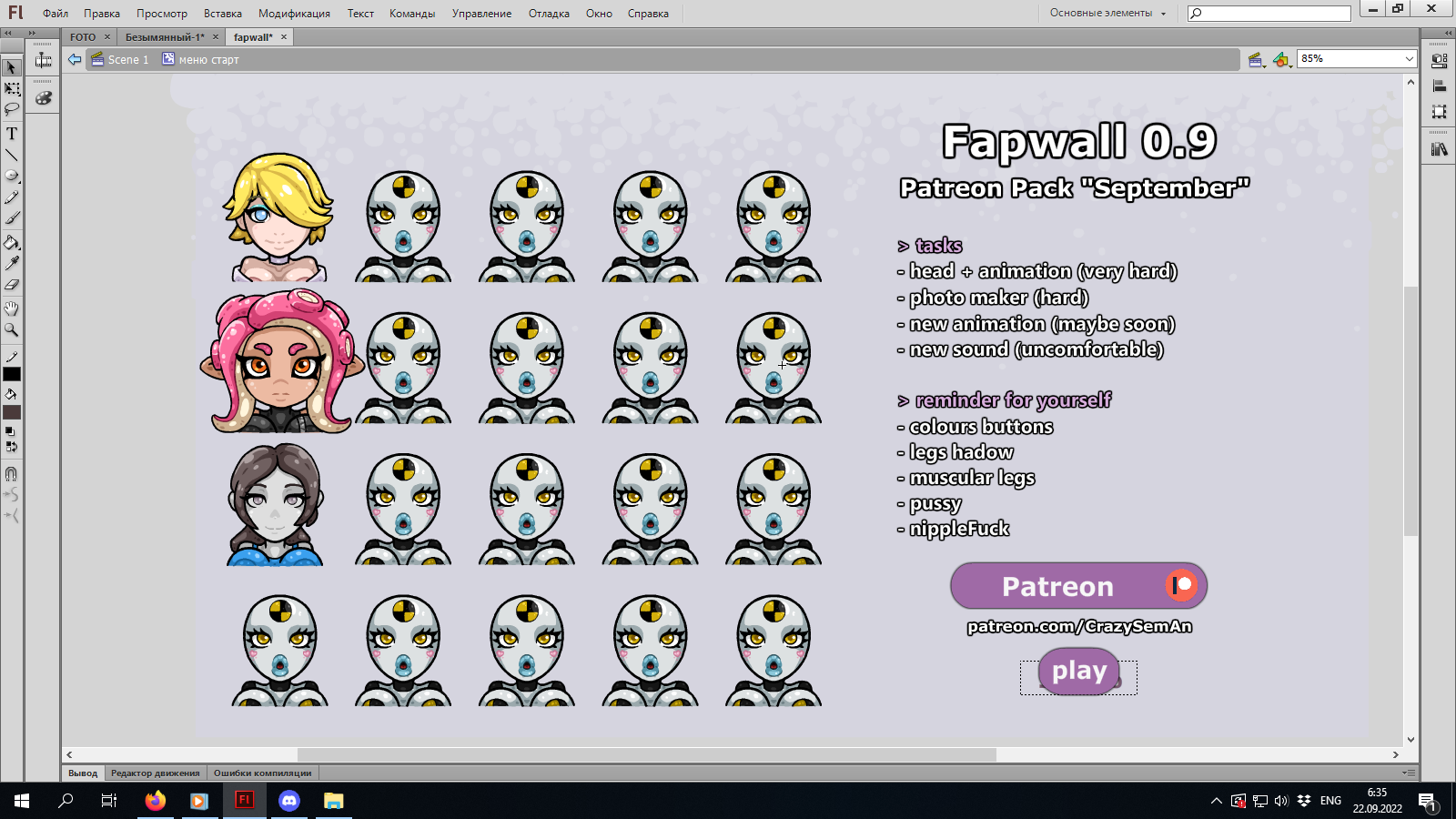Open the Edit Symbols shapes dropdown
The image size is (1456, 819).
coord(1282,60)
